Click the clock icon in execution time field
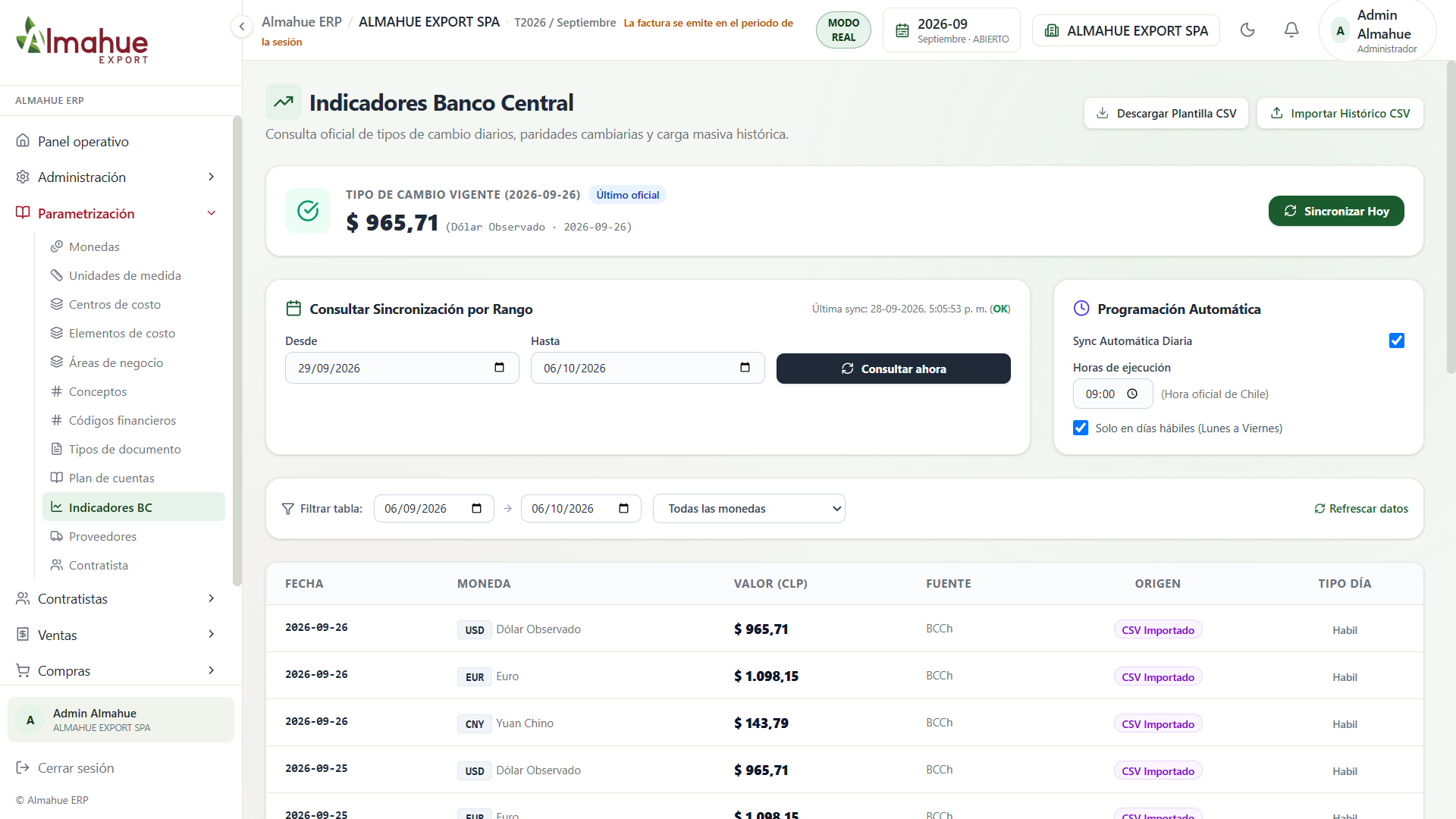 coord(1132,394)
